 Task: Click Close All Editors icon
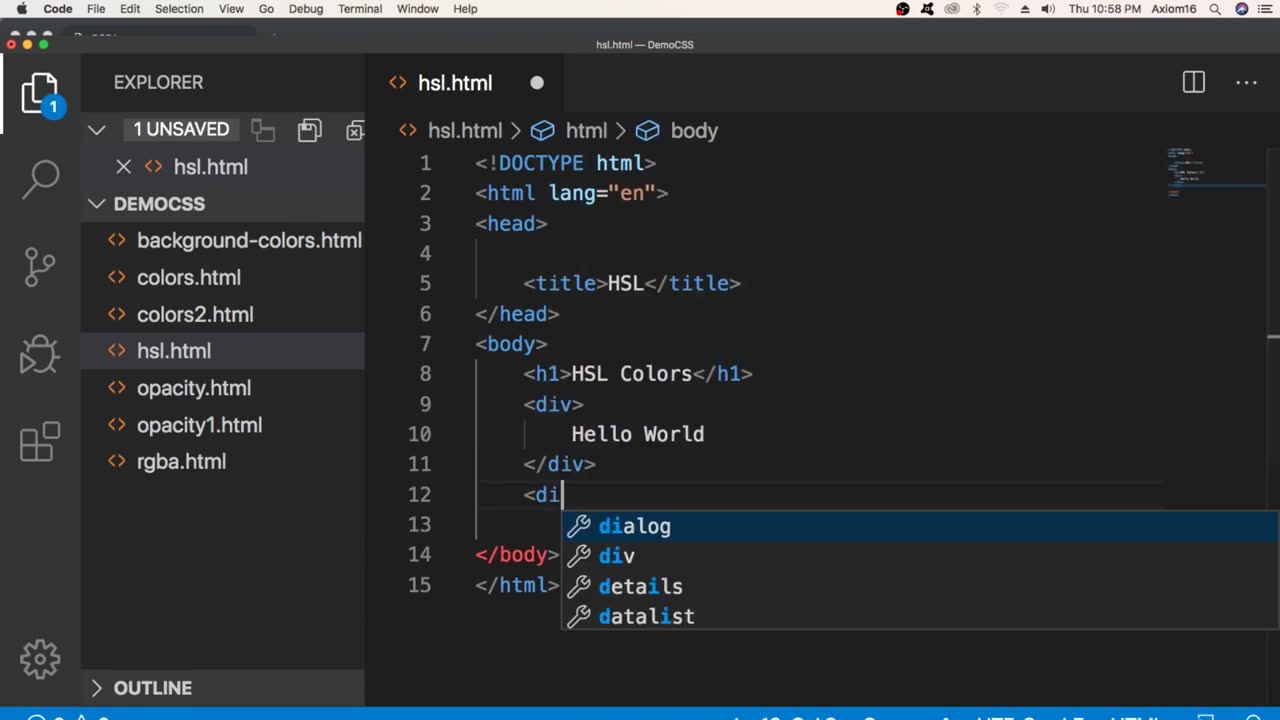click(355, 130)
